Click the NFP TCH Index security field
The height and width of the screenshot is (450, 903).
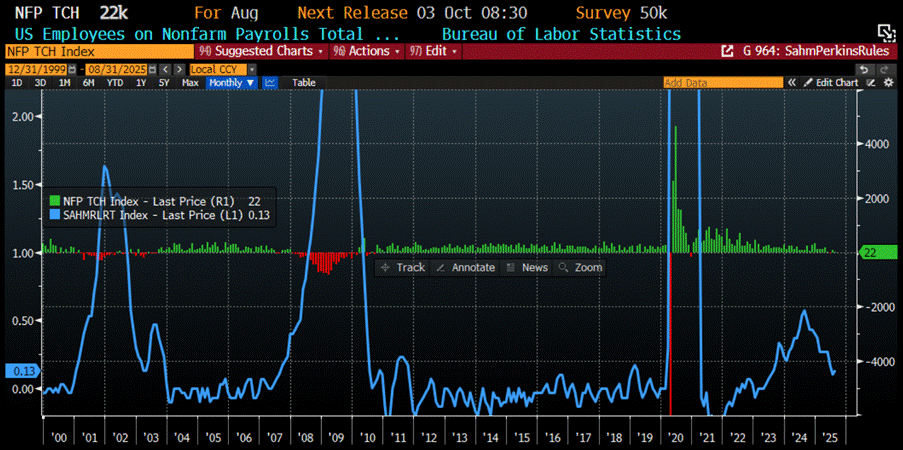pos(99,51)
